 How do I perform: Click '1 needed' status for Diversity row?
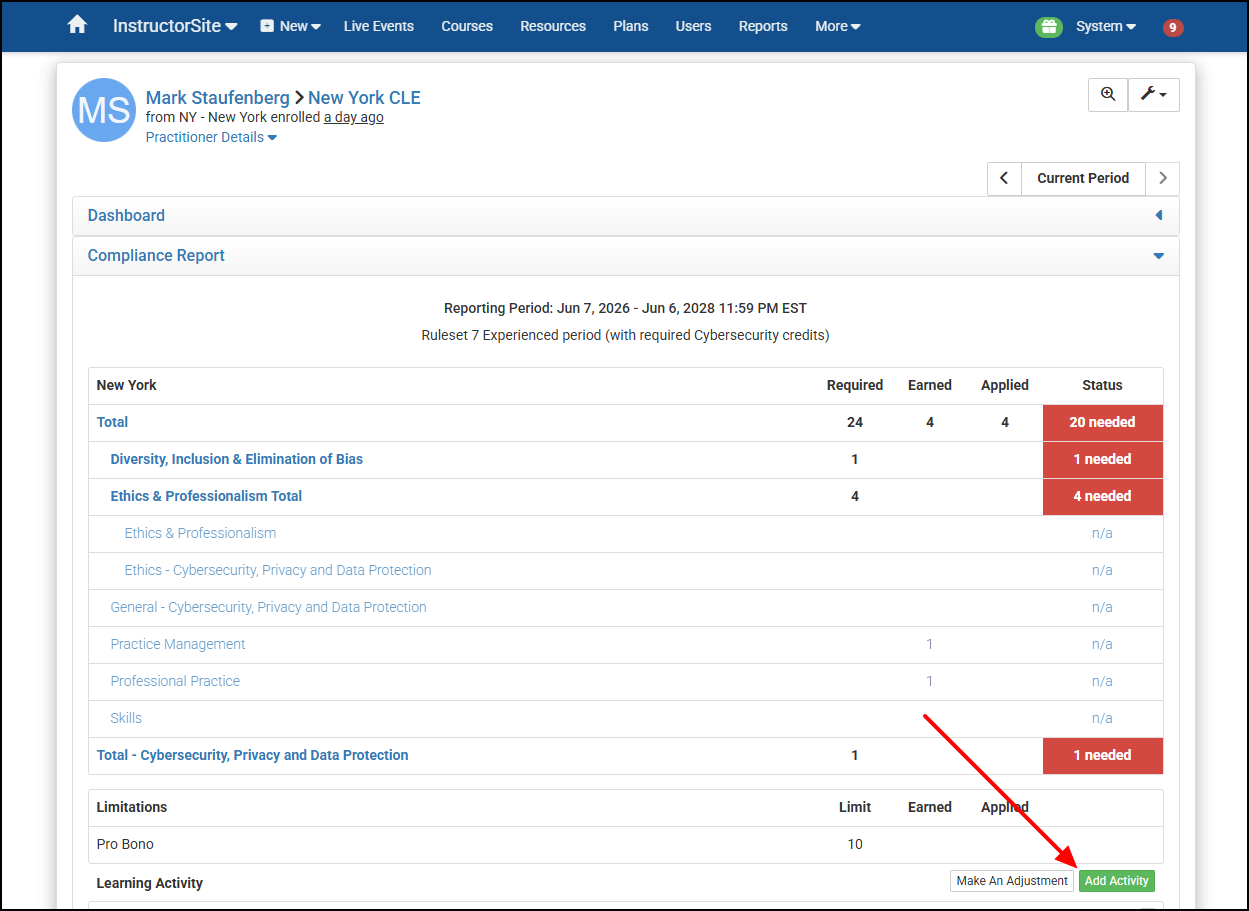pyautogui.click(x=1102, y=459)
